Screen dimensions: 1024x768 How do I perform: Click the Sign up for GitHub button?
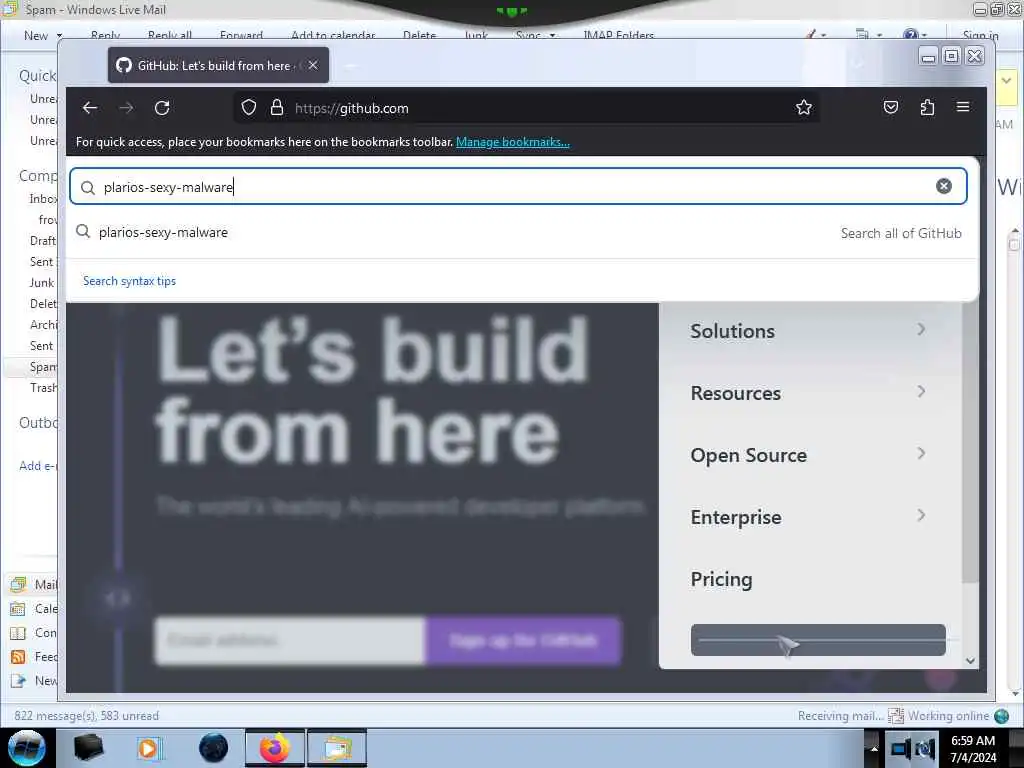pos(522,641)
